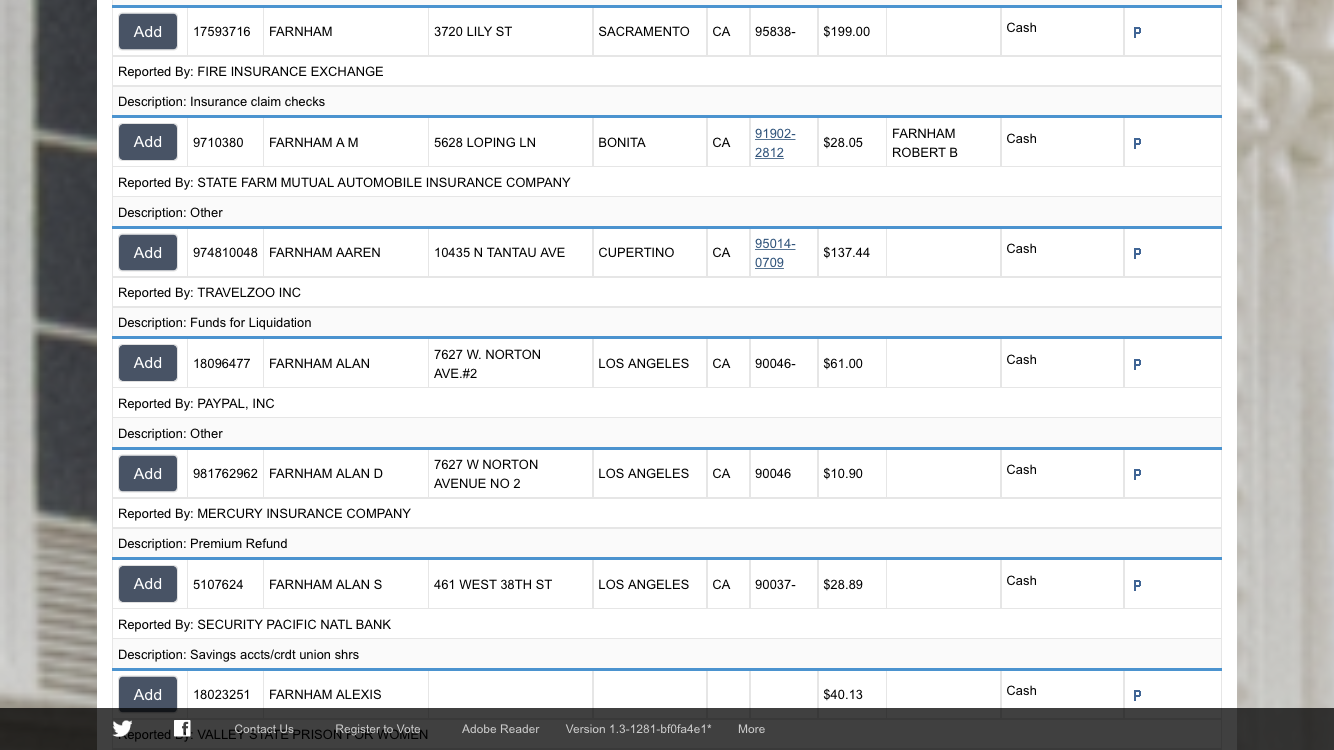Click Description: Insurance claim checks
The width and height of the screenshot is (1334, 750).
[x=222, y=102]
